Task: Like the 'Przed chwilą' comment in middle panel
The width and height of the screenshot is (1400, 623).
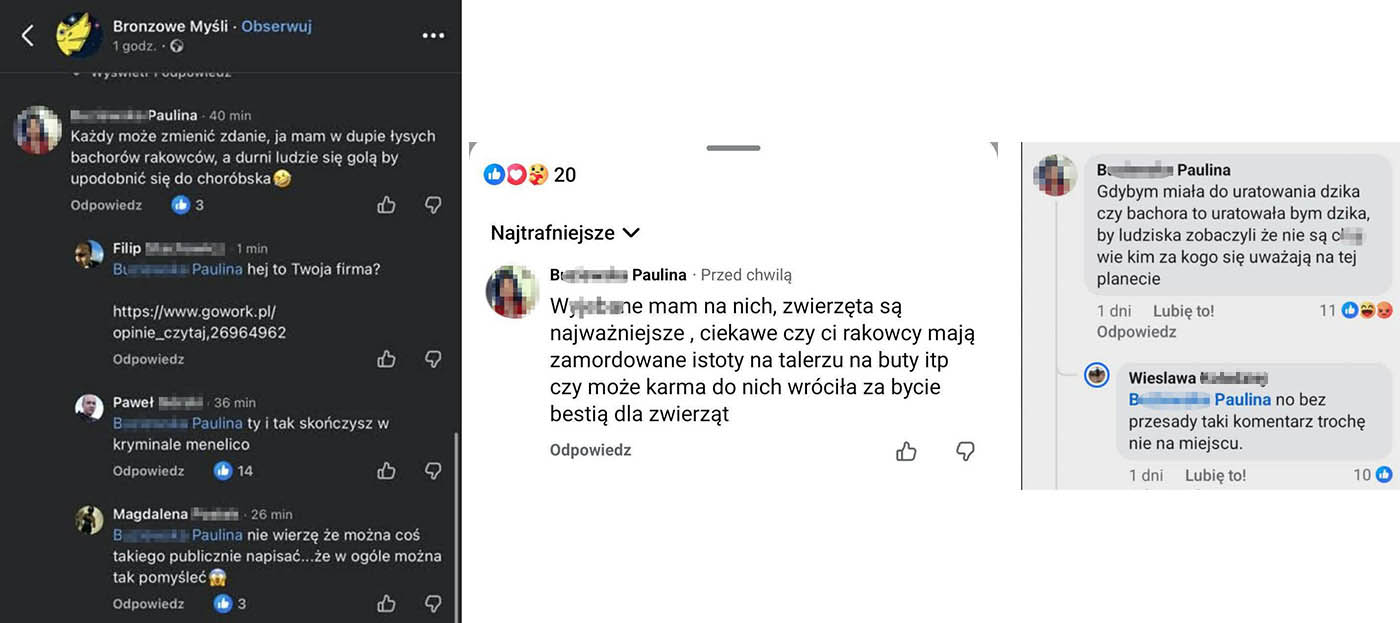Action: click(x=906, y=451)
